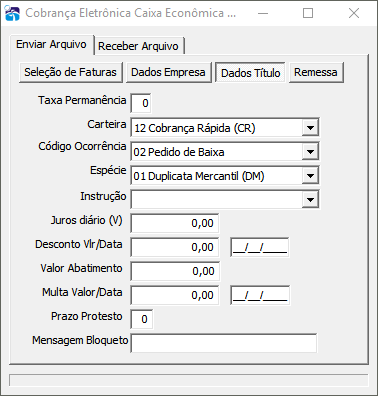Click the Multa date field

(x=260, y=295)
